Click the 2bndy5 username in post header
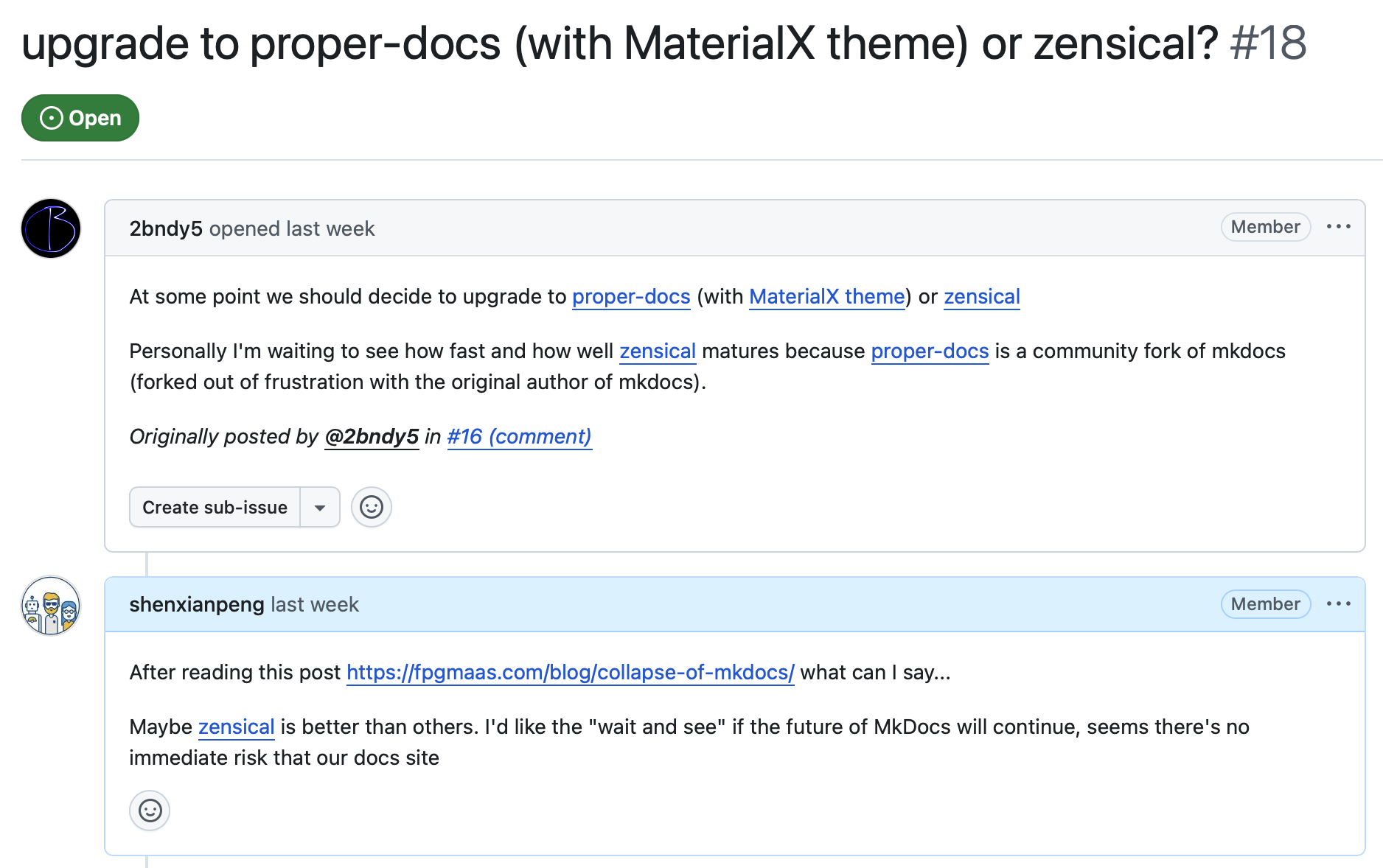The image size is (1383, 868). pyautogui.click(x=166, y=228)
